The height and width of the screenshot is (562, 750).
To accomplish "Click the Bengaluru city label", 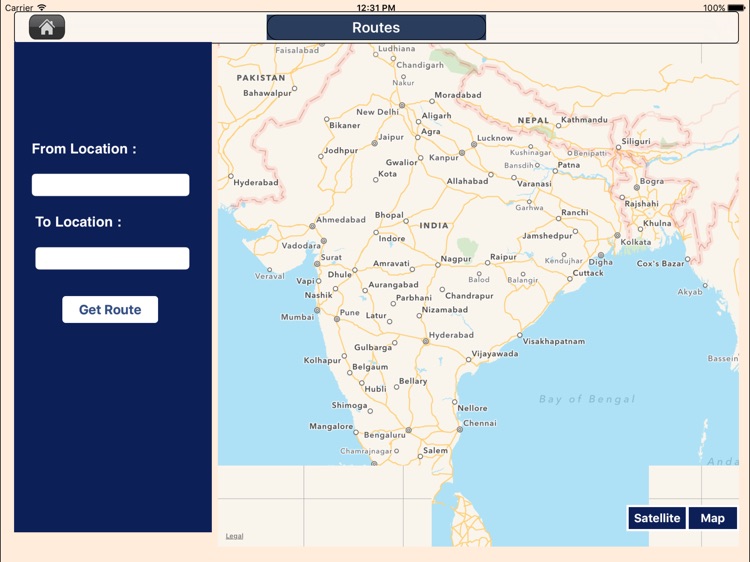I will point(385,435).
